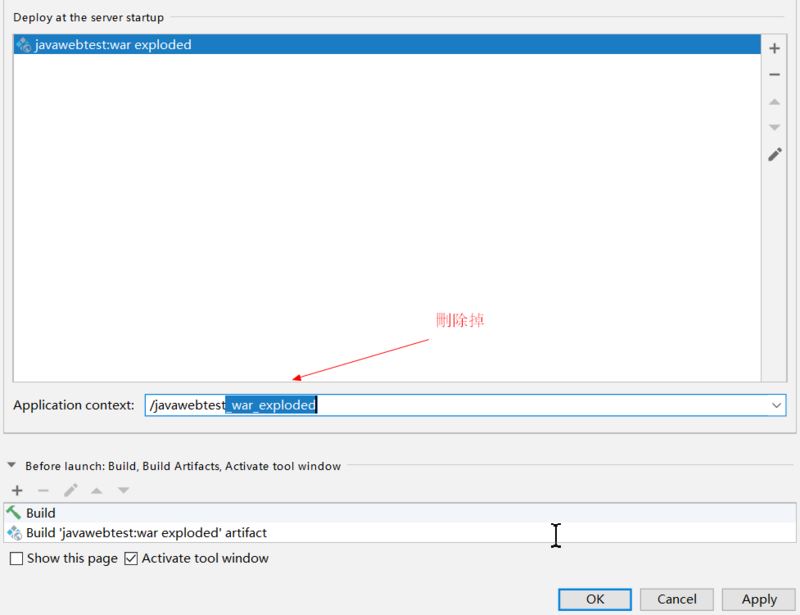Add a Before launch task with plus icon
The image size is (800, 615).
pyautogui.click(x=17, y=490)
